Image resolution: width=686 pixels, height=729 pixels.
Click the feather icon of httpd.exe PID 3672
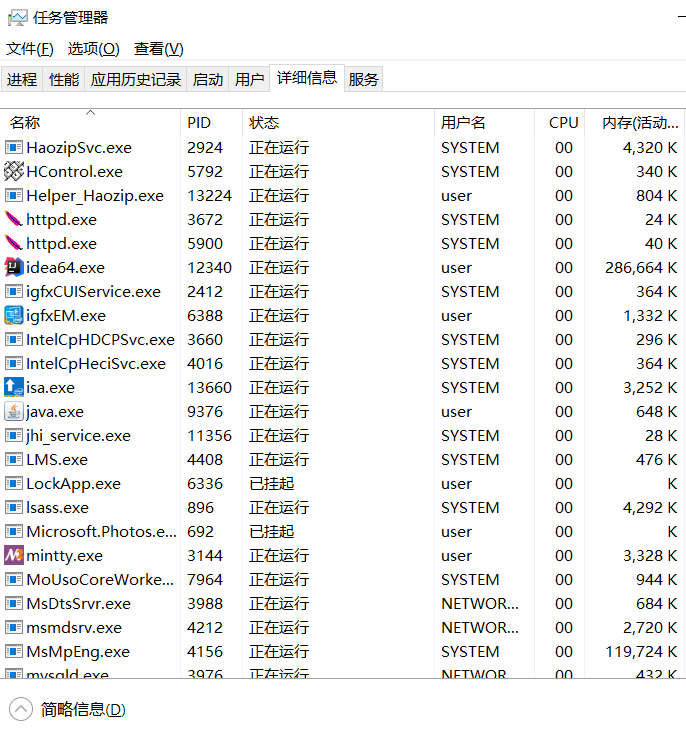tap(13, 219)
